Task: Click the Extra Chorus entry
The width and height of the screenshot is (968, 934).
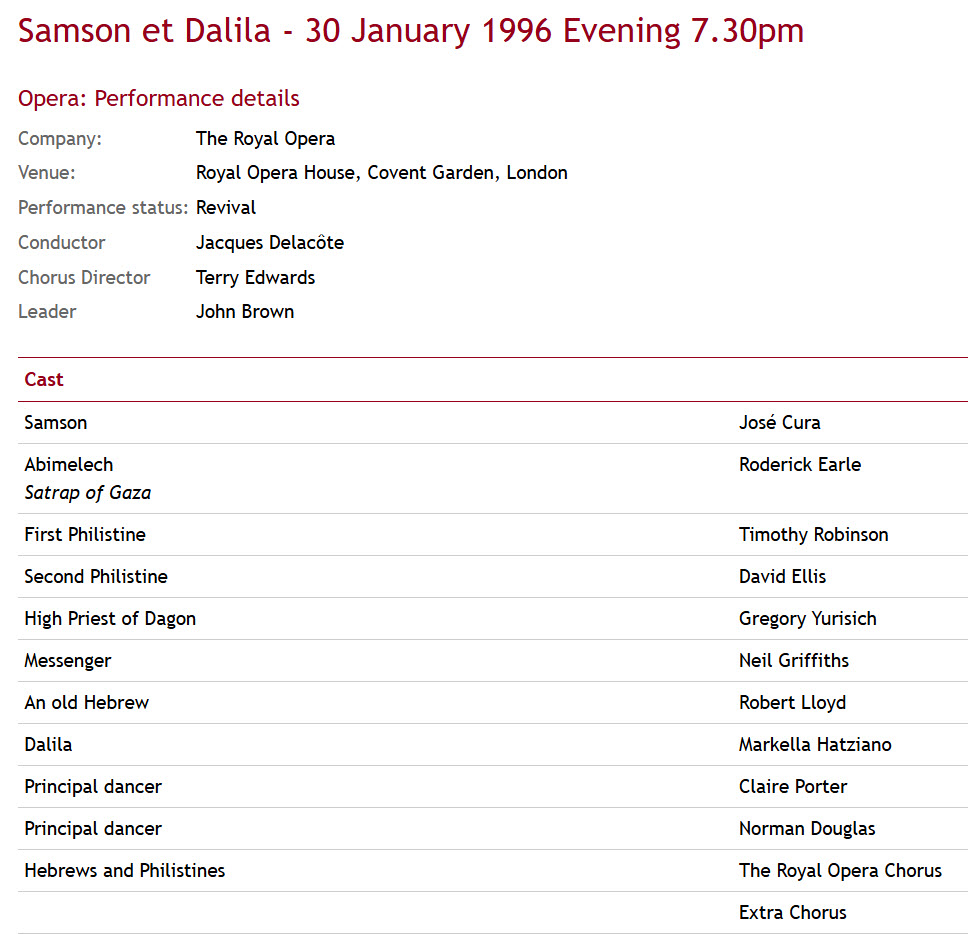Action: [793, 912]
